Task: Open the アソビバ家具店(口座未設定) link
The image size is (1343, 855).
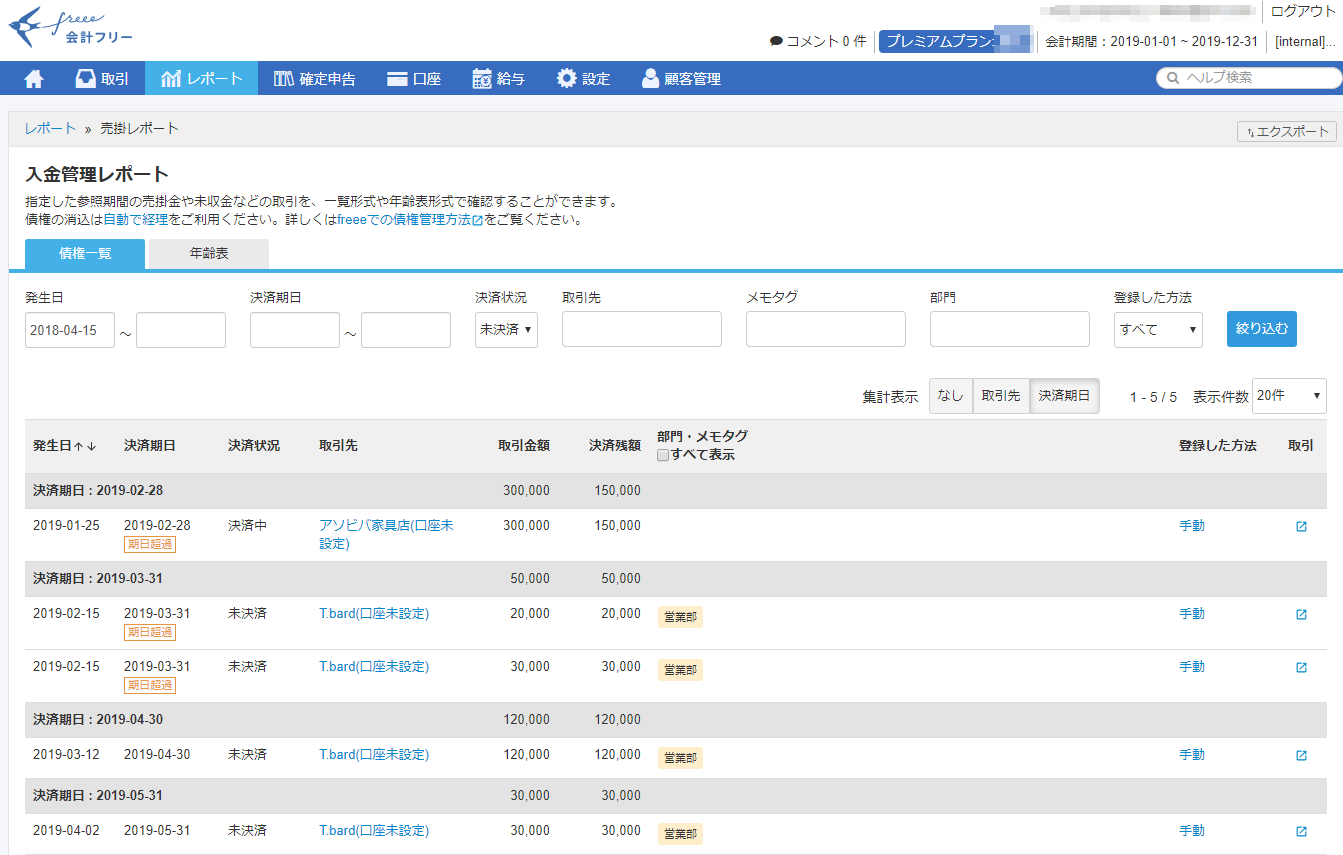Action: 386,534
